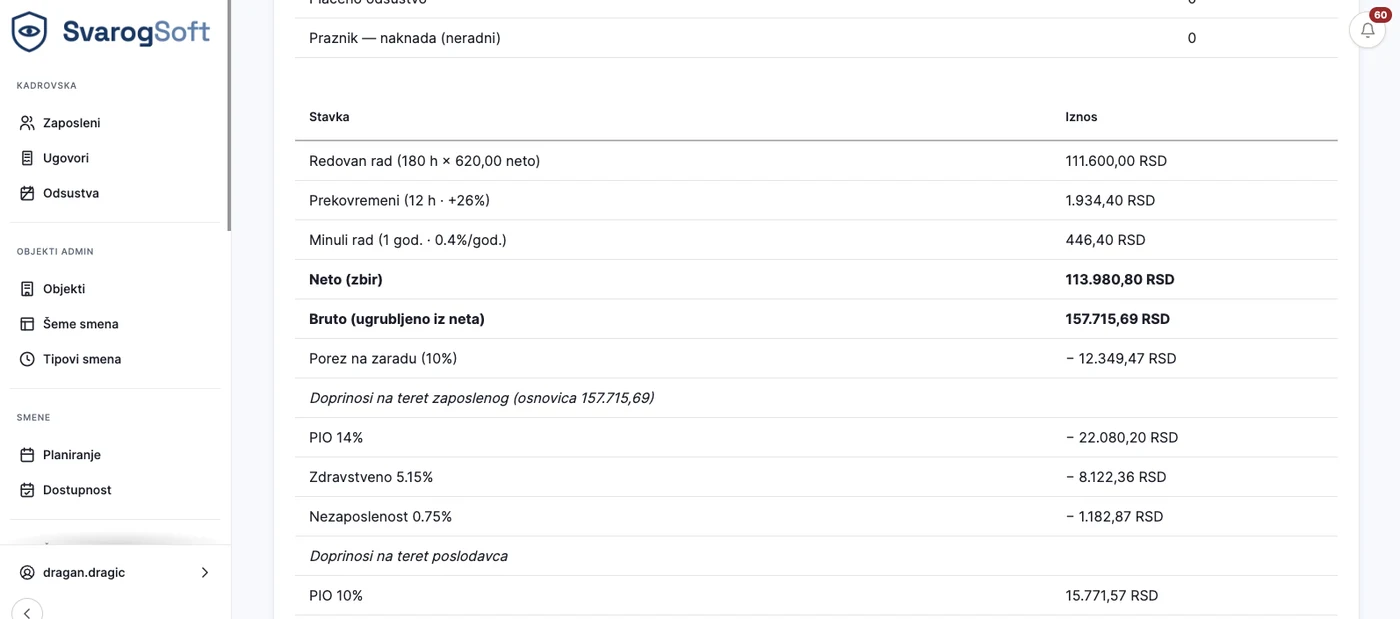The image size is (1400, 619).
Task: Click the Zaposleni people icon
Action: 27,123
